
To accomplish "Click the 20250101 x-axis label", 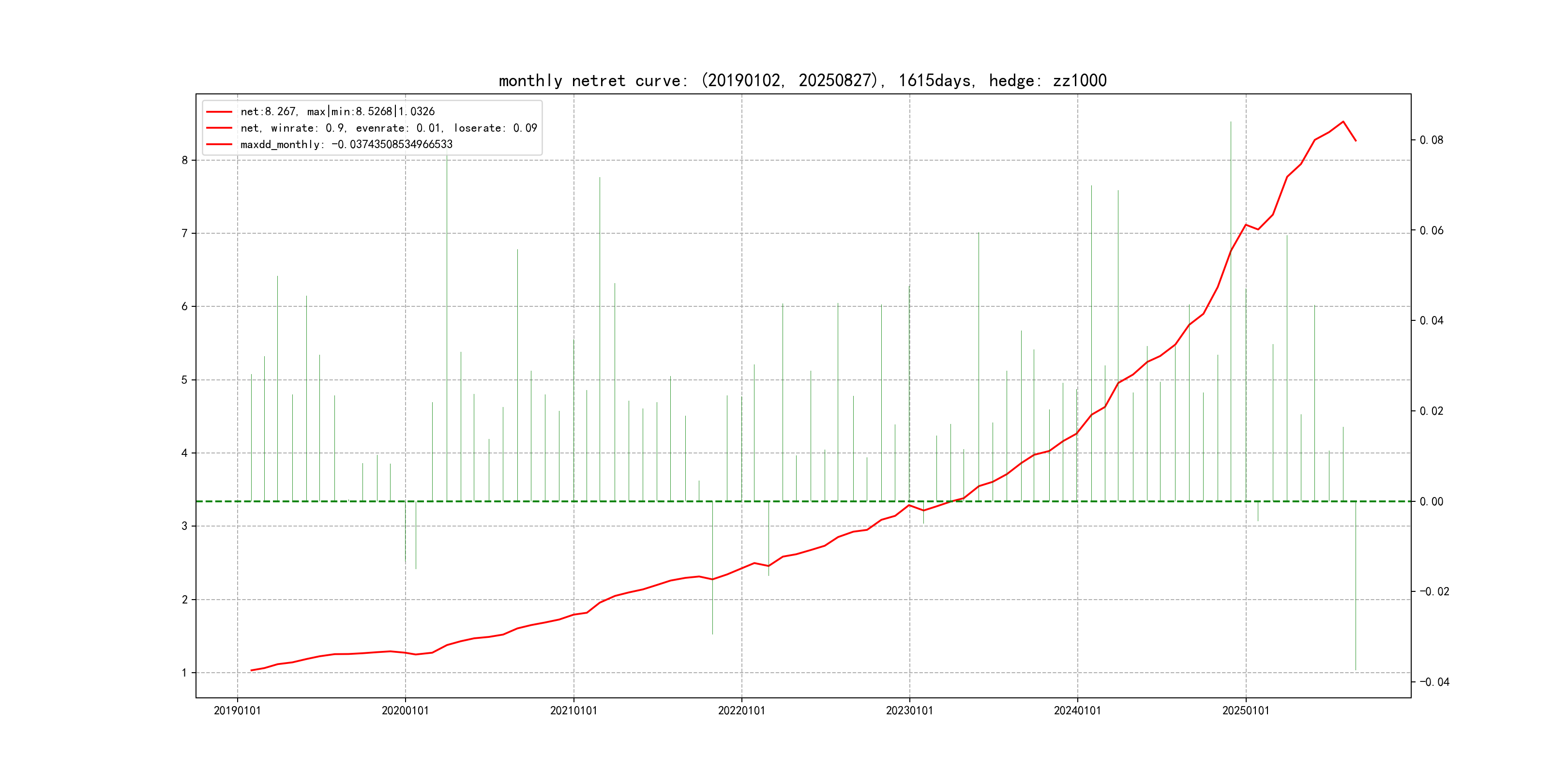I will click(1246, 710).
